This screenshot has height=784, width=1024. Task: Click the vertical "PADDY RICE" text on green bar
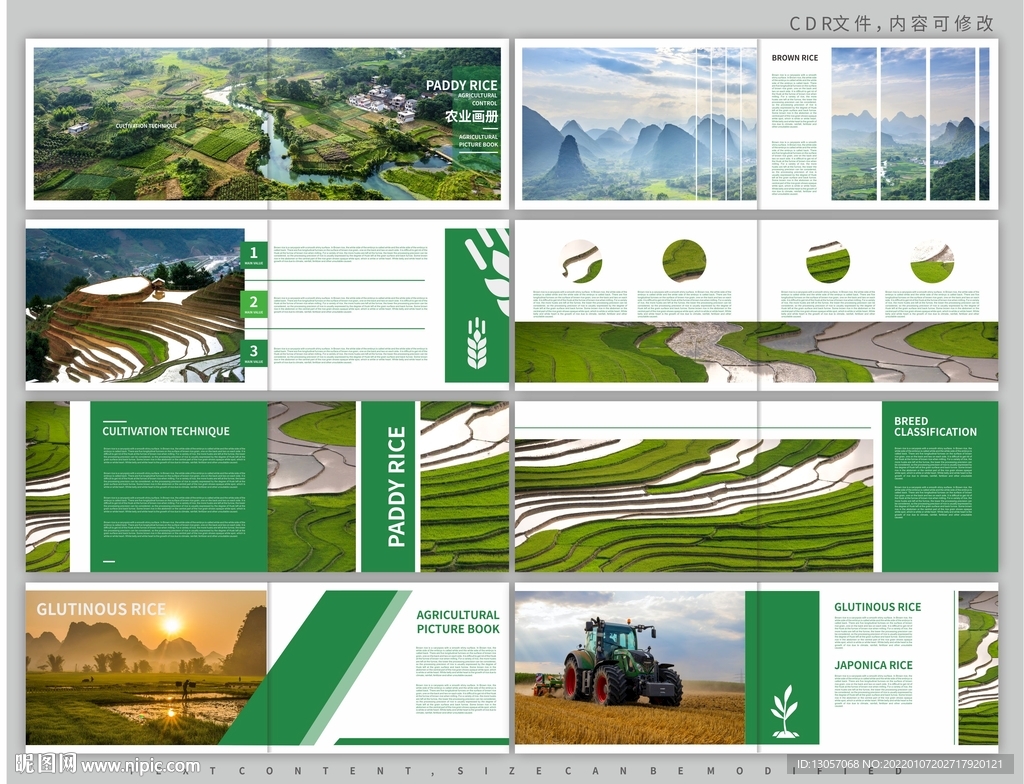[x=396, y=487]
